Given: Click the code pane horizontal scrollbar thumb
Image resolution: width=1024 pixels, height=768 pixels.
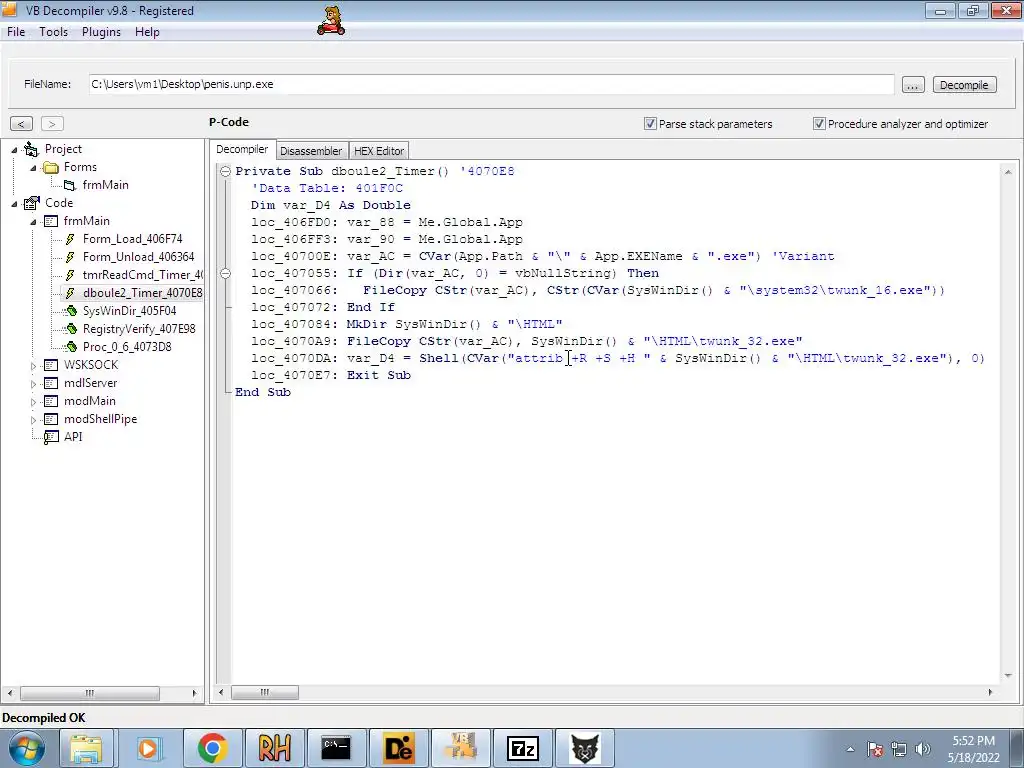Looking at the screenshot, I should pos(264,692).
